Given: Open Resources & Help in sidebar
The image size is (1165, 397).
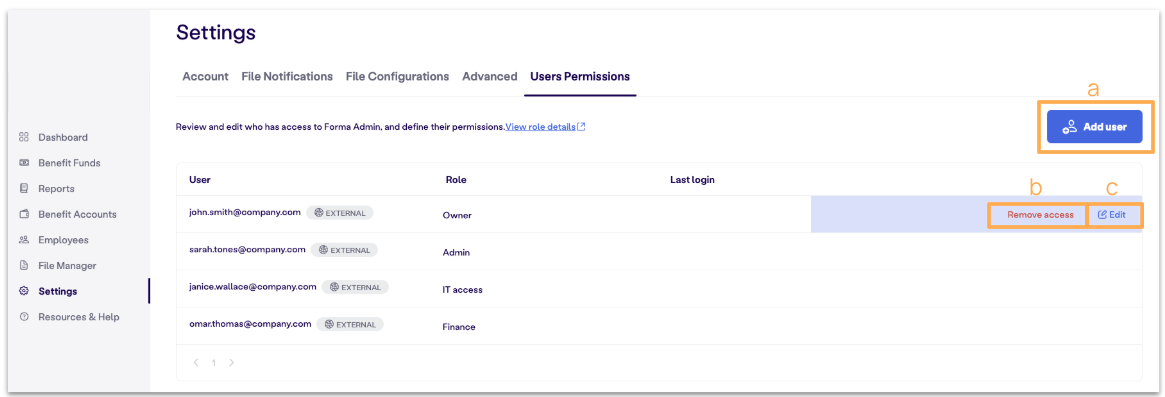Looking at the screenshot, I should pos(79,317).
